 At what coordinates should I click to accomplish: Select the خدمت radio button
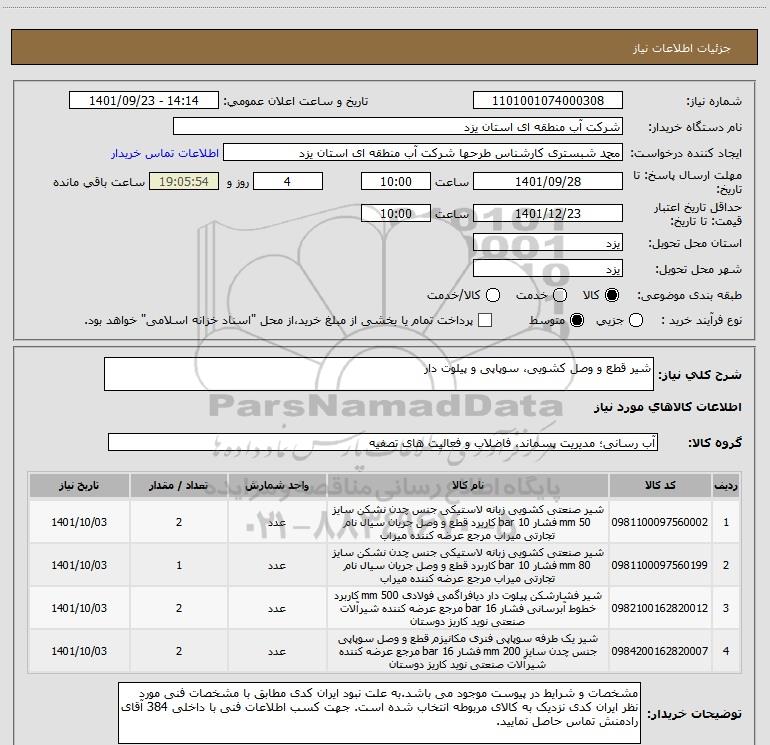[560, 295]
